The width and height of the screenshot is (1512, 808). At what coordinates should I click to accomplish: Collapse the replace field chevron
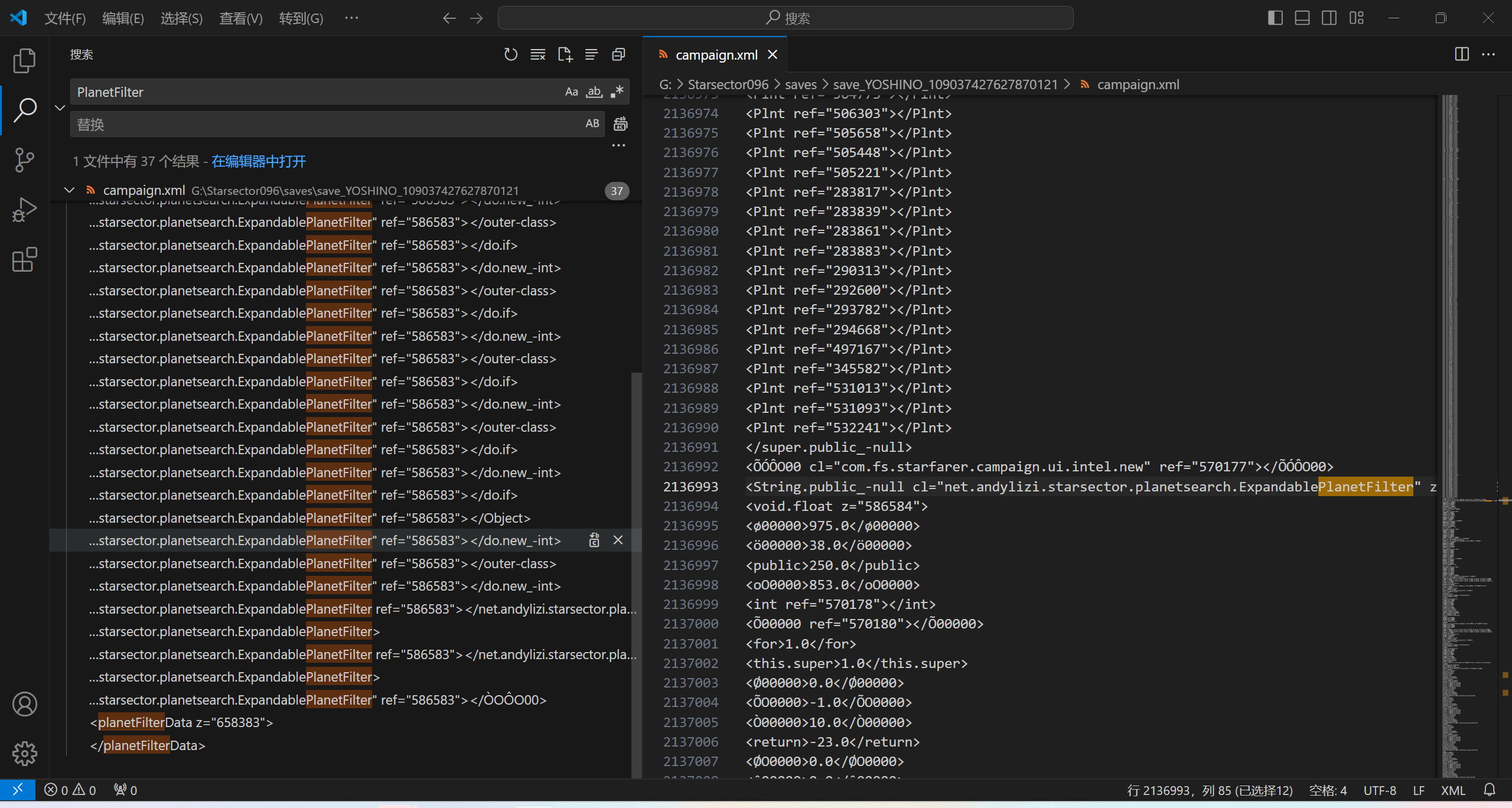click(x=60, y=107)
